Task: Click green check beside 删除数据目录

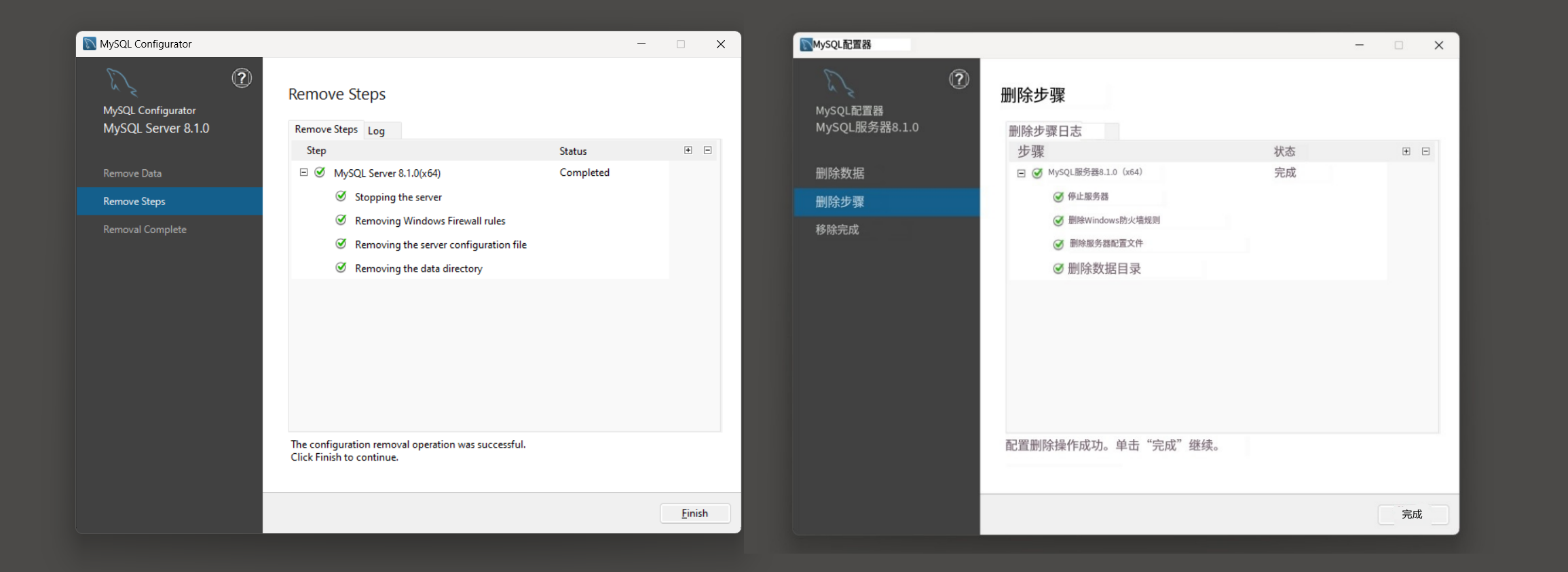Action: 1058,268
